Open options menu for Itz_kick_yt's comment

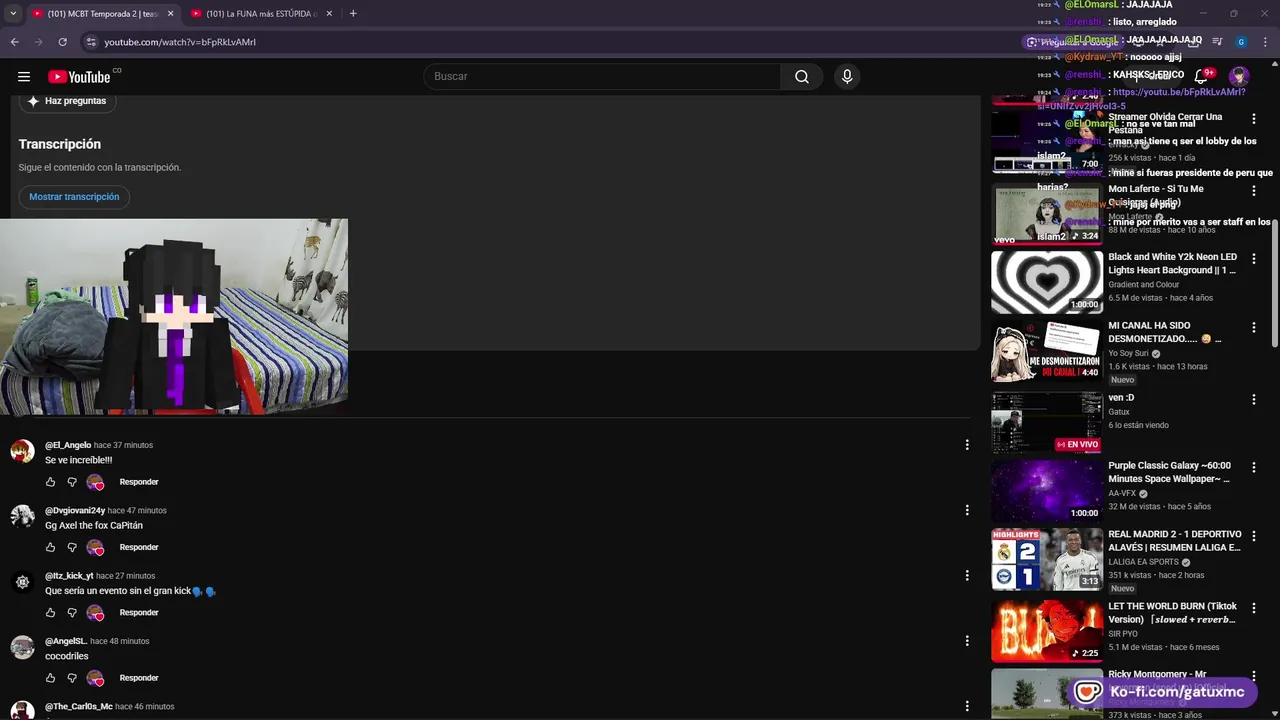click(966, 575)
